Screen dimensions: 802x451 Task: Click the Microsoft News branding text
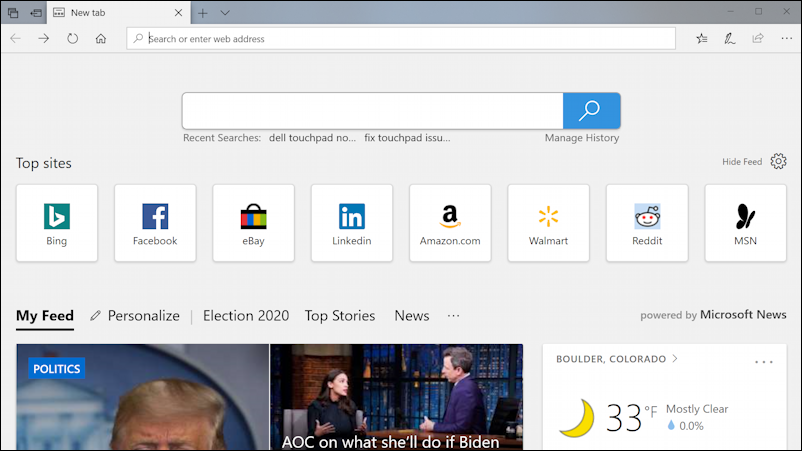(743, 315)
